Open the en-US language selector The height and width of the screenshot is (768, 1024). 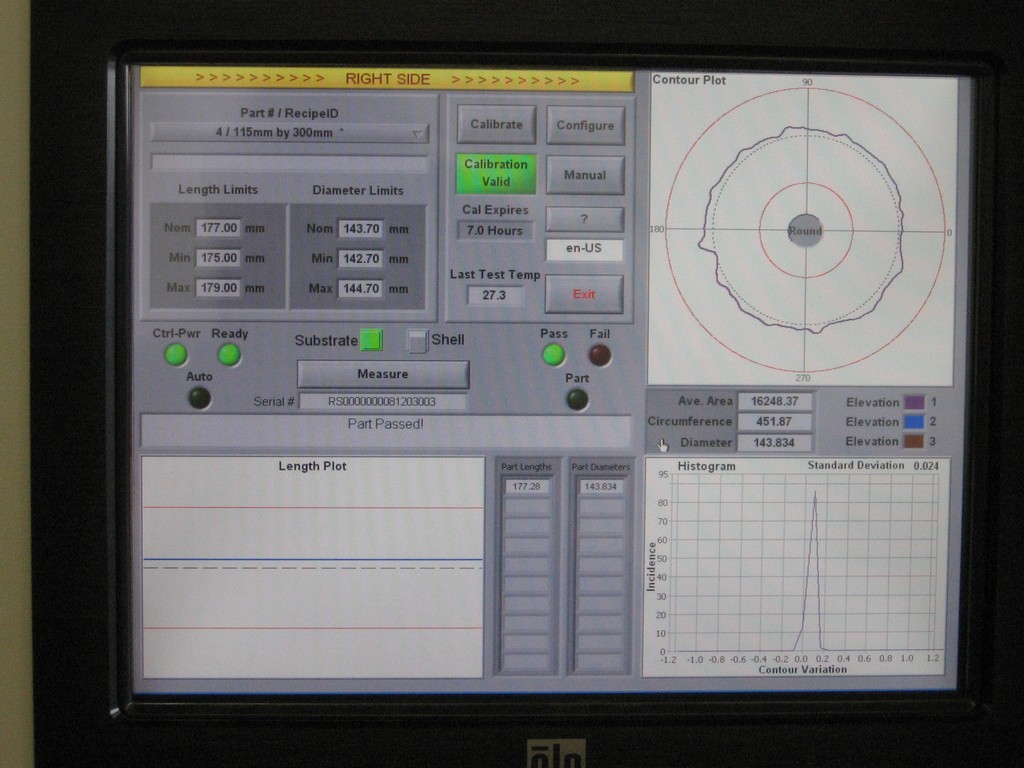[584, 249]
